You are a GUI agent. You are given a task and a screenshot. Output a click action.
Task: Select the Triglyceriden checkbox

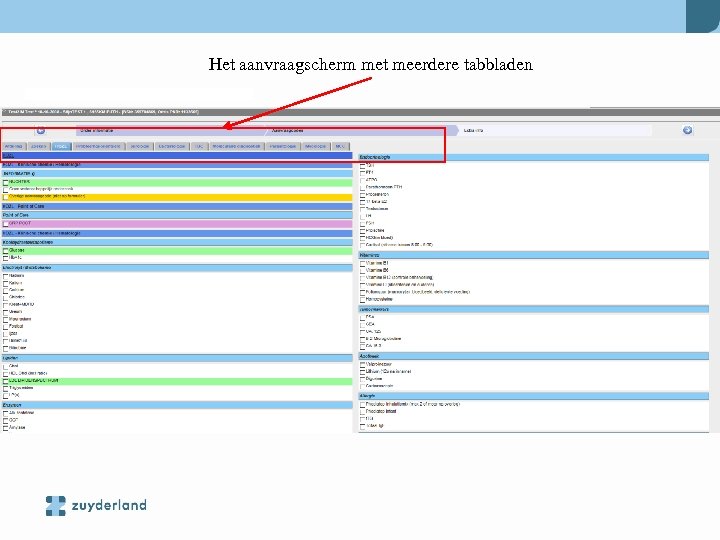[6, 388]
